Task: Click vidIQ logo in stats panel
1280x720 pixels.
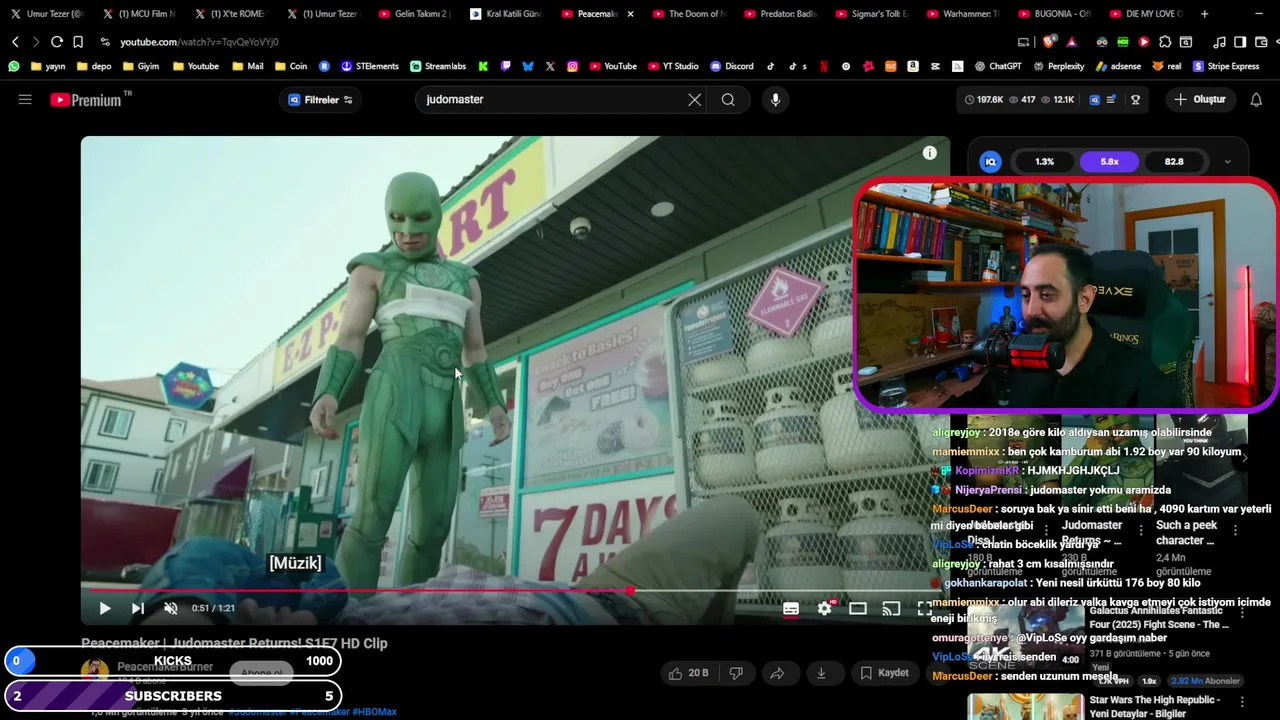Action: pyautogui.click(x=990, y=162)
